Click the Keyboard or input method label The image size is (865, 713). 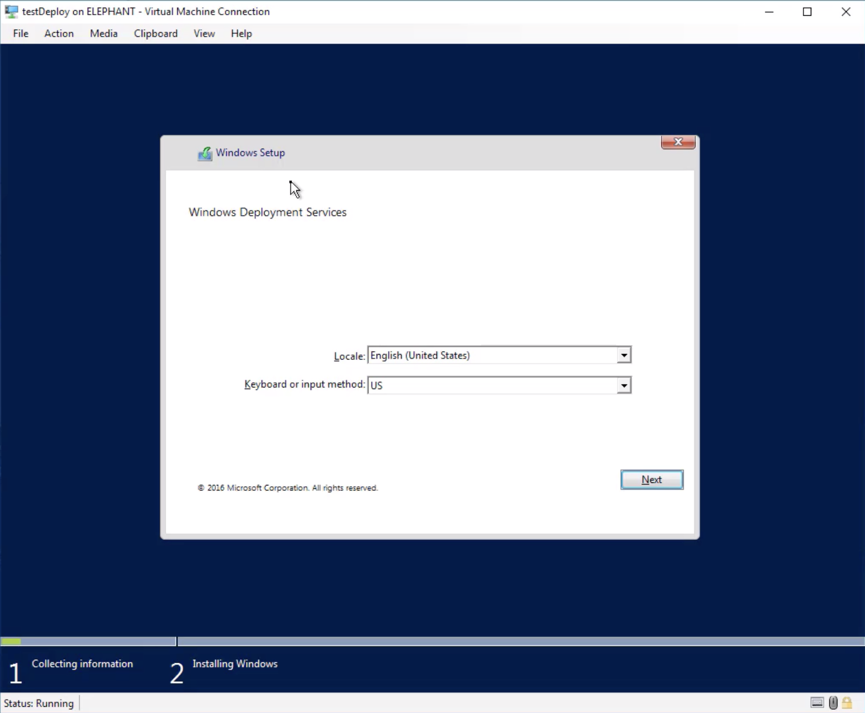305,384
